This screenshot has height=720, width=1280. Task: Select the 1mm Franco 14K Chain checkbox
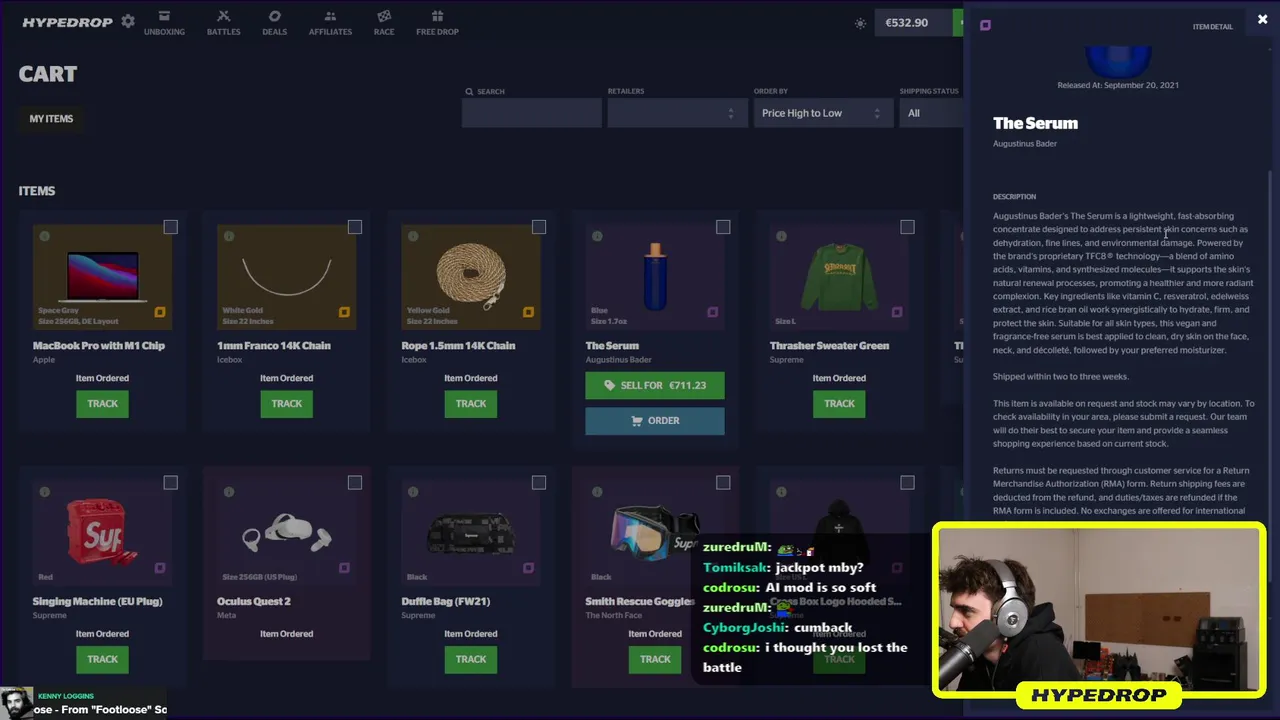click(355, 227)
